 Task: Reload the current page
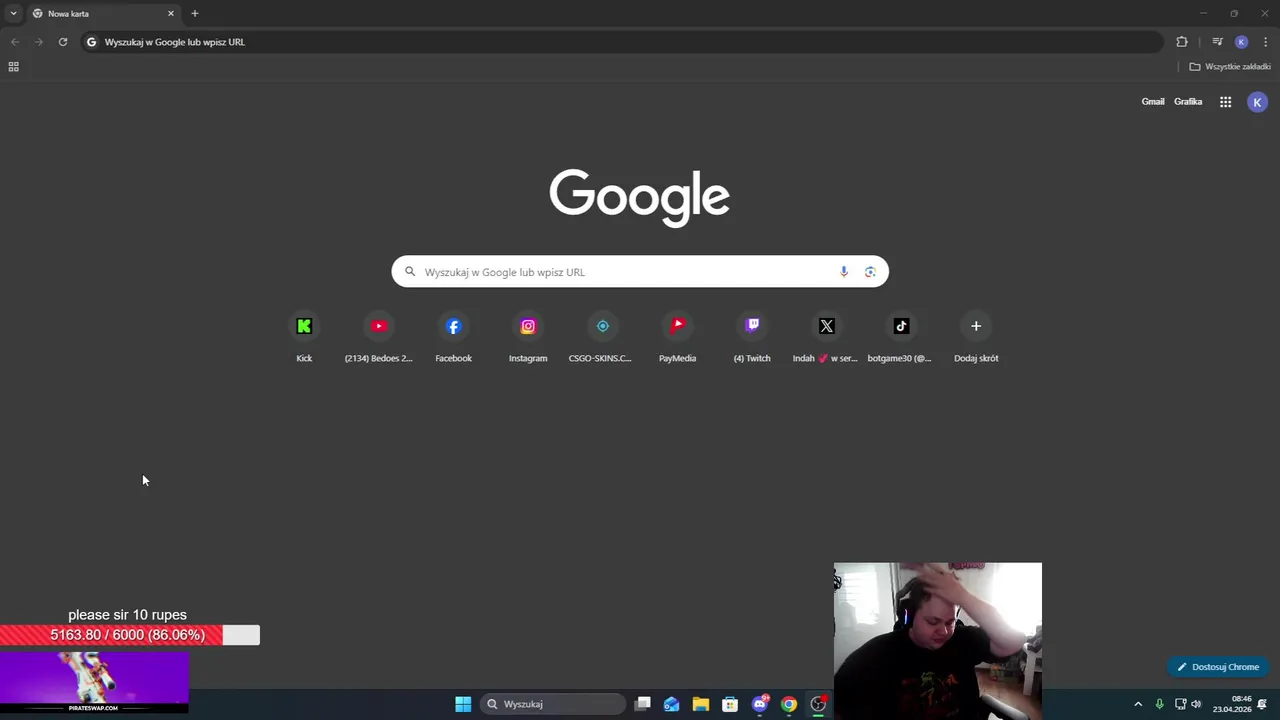(63, 42)
